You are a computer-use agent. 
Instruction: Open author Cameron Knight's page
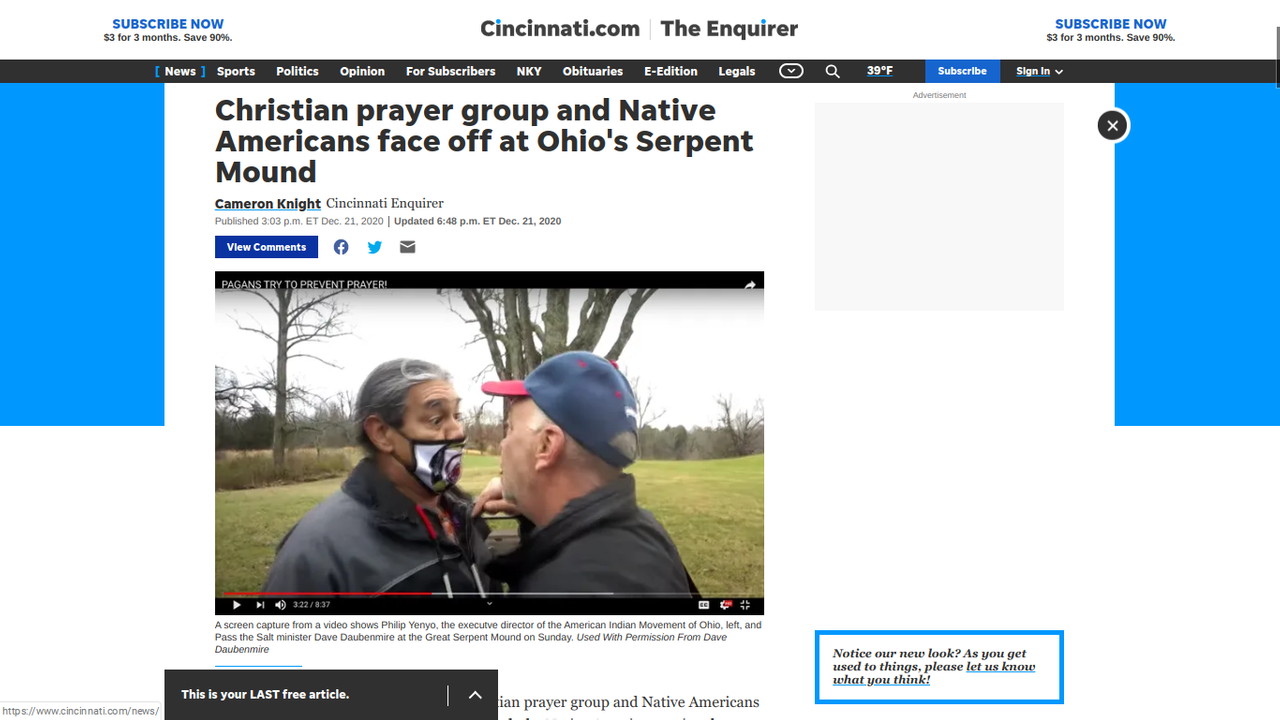(268, 204)
